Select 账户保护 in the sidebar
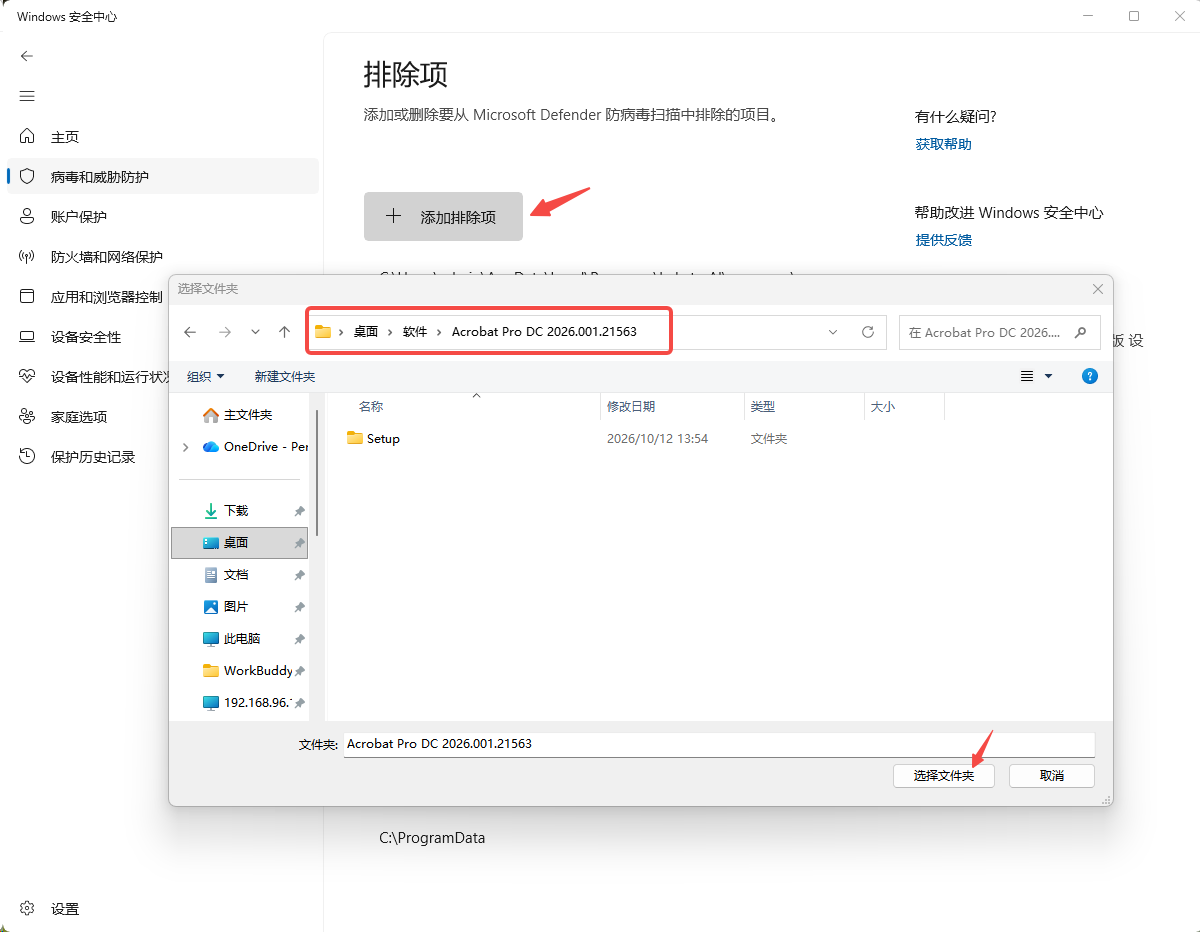 (163, 217)
